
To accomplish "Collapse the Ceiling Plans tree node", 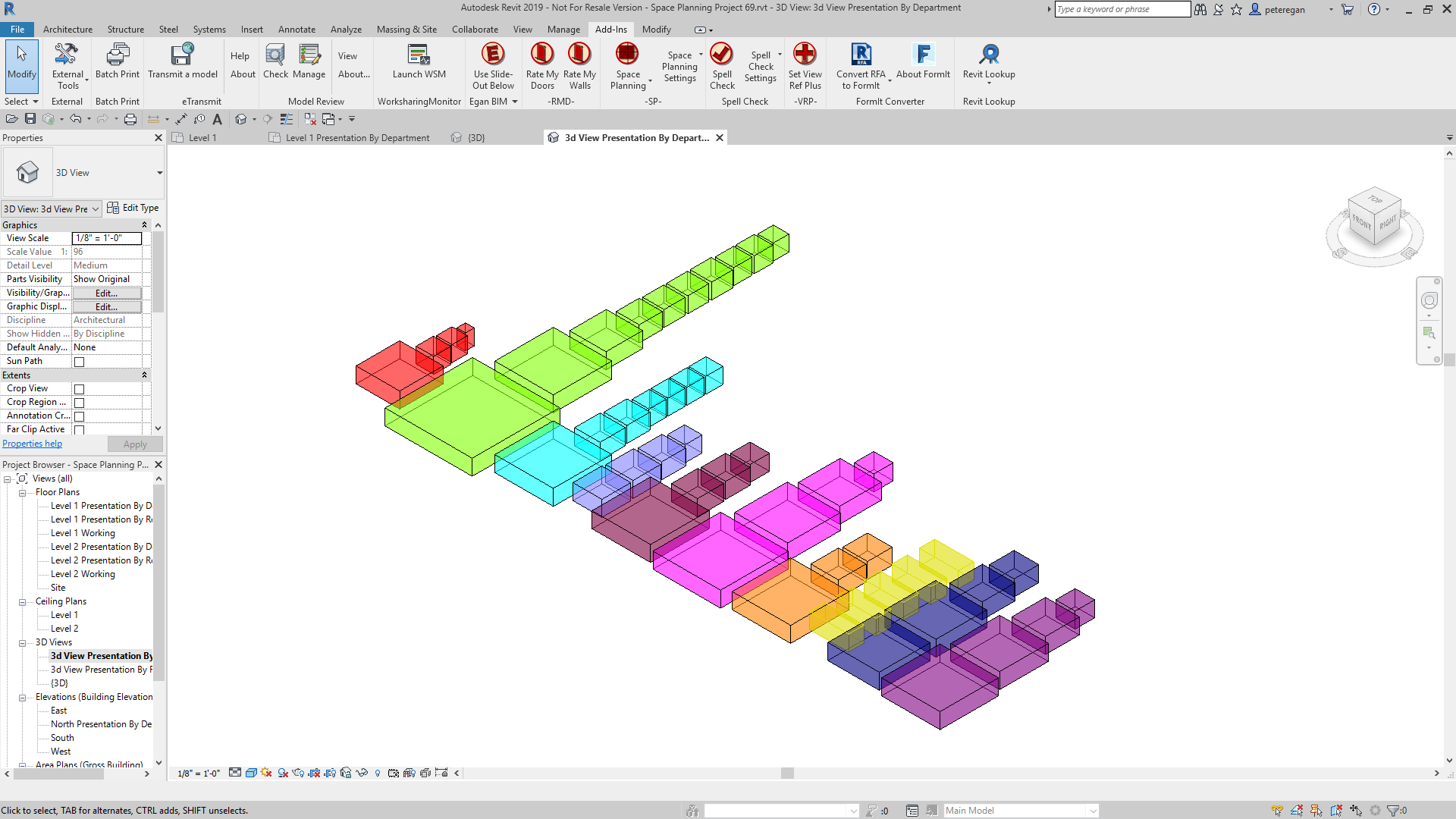I will [23, 602].
